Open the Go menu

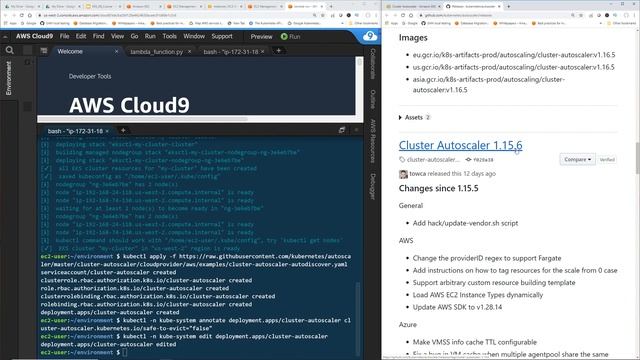click(134, 36)
